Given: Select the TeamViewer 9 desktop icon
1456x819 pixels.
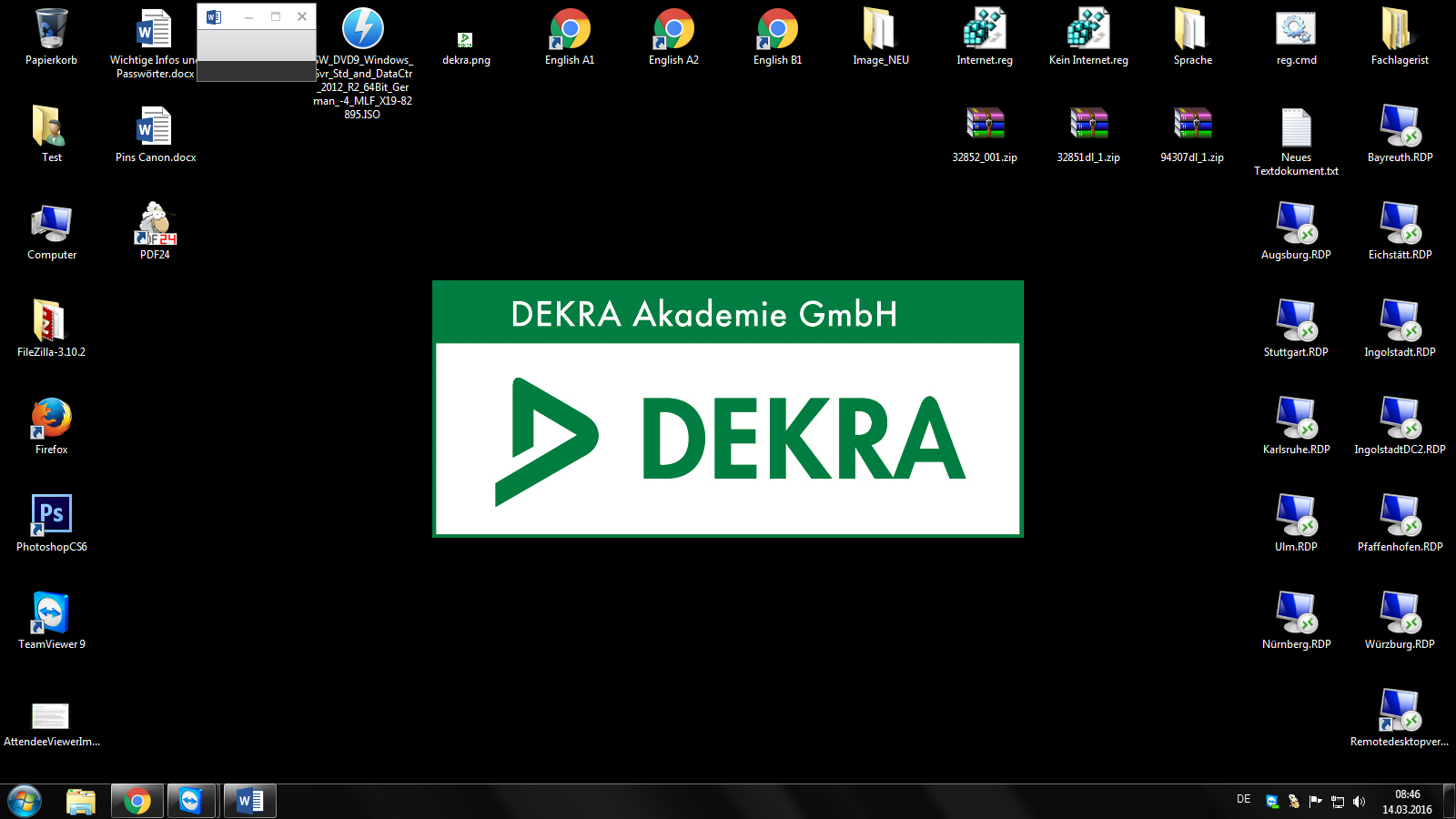Looking at the screenshot, I should coord(51,613).
